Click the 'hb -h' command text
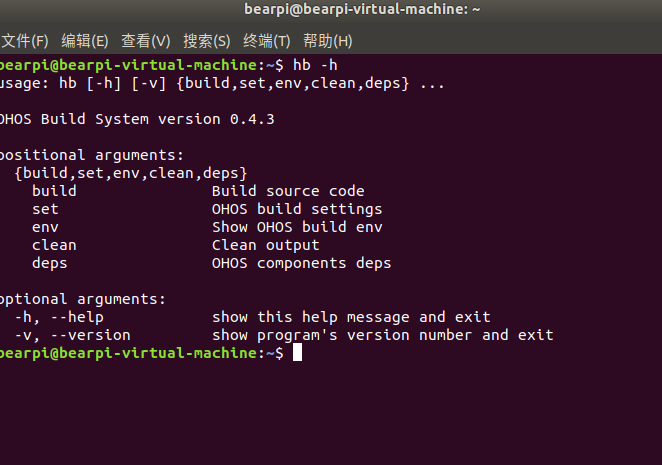 [315, 65]
